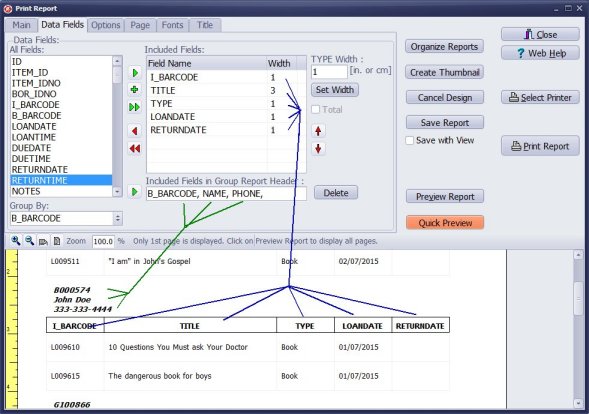Click the TYPE Width input field
This screenshot has height=414, width=589.
tap(329, 72)
